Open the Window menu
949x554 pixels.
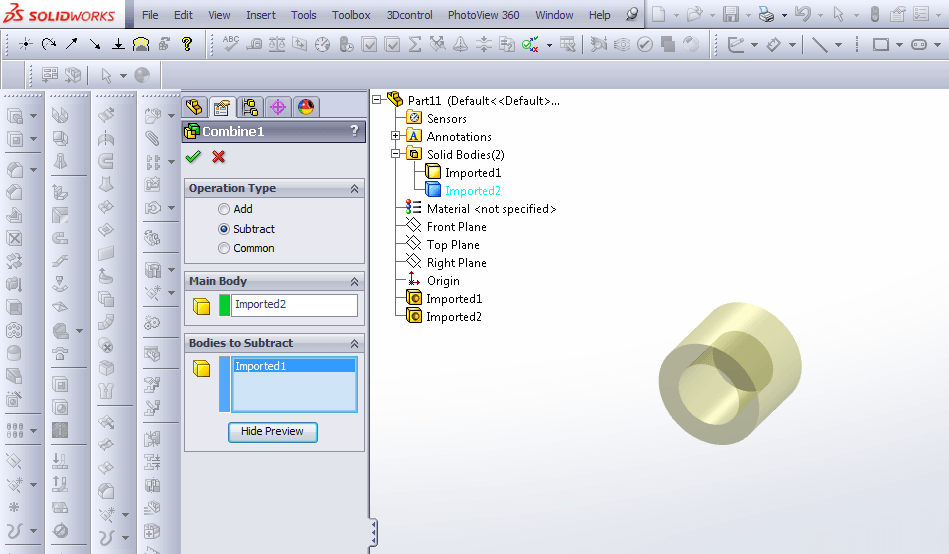[554, 15]
